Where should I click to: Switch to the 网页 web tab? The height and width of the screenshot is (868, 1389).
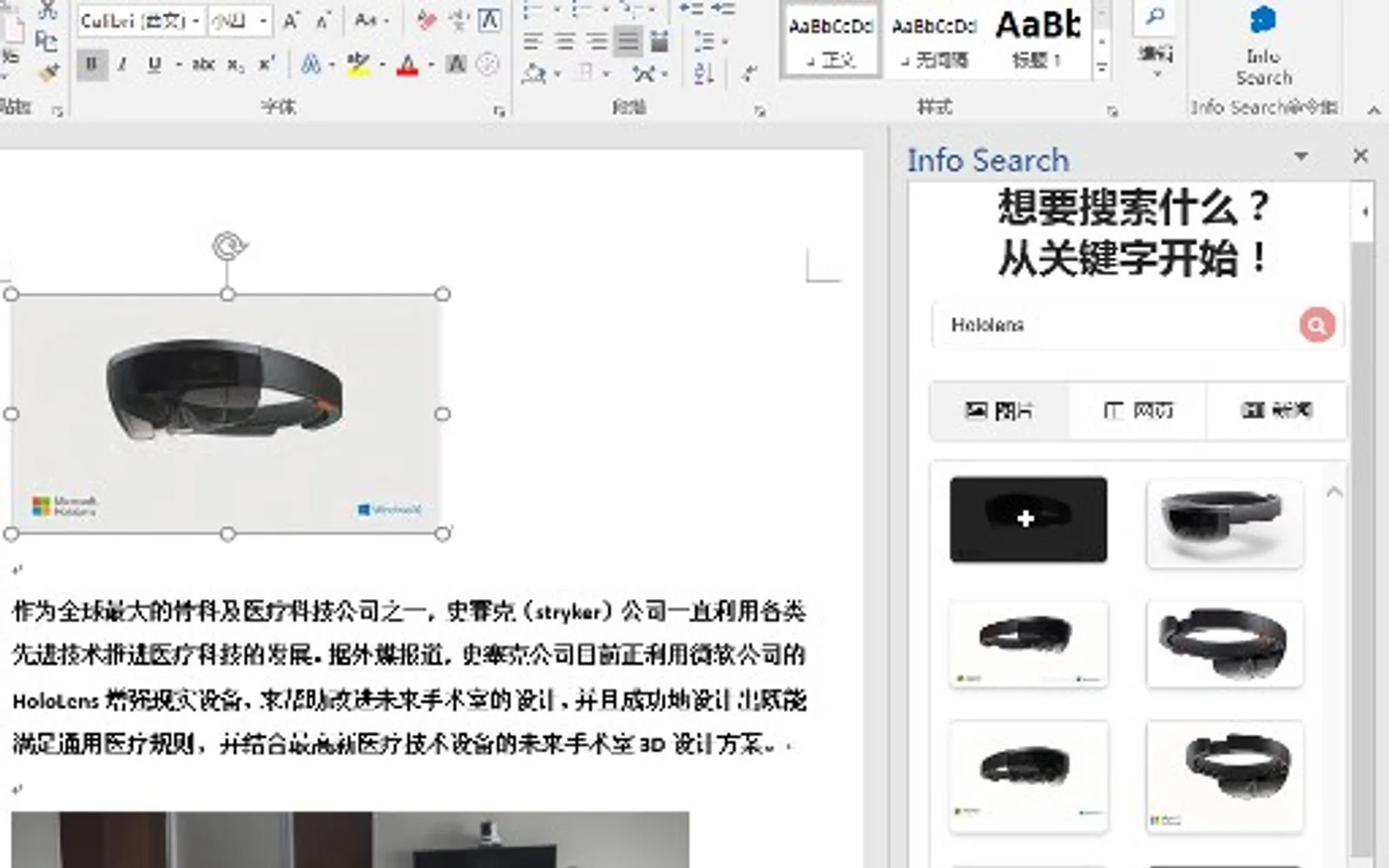pos(1138,410)
